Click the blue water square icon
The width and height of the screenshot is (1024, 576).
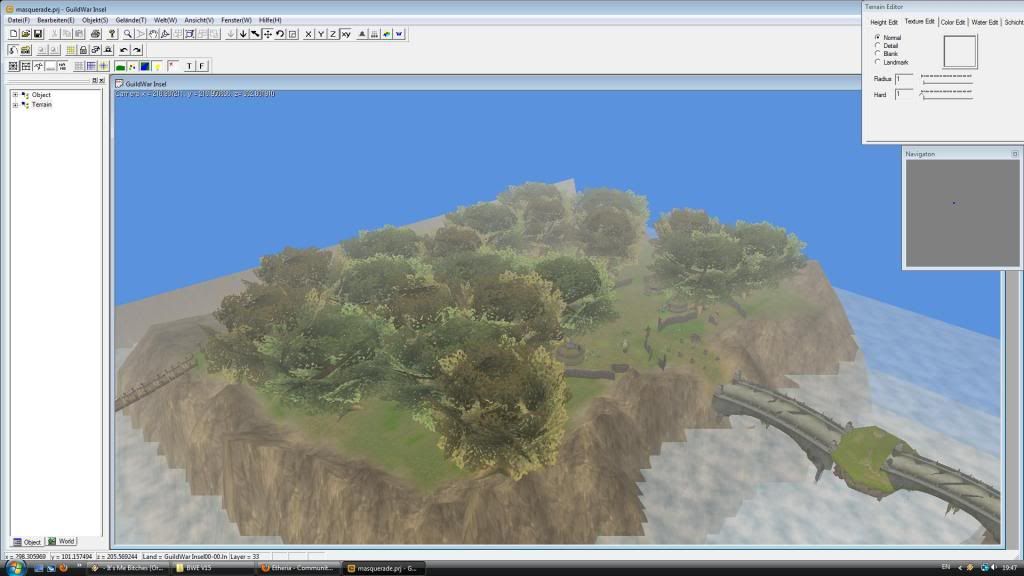pos(145,66)
